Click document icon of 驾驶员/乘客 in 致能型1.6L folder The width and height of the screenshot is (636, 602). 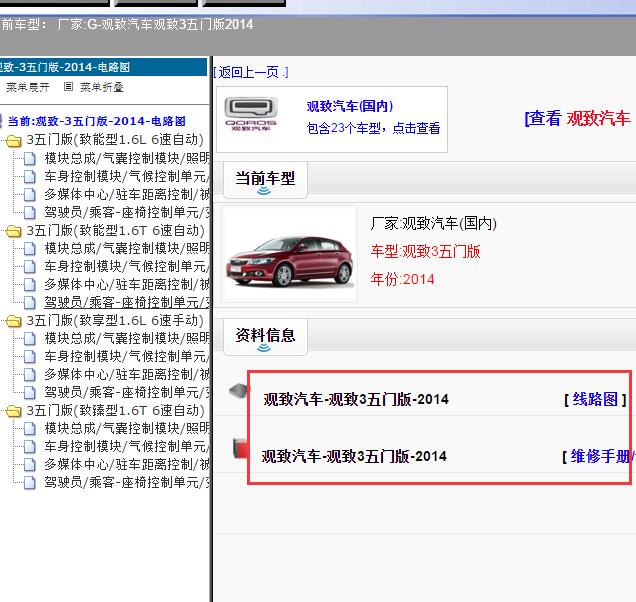(x=30, y=213)
